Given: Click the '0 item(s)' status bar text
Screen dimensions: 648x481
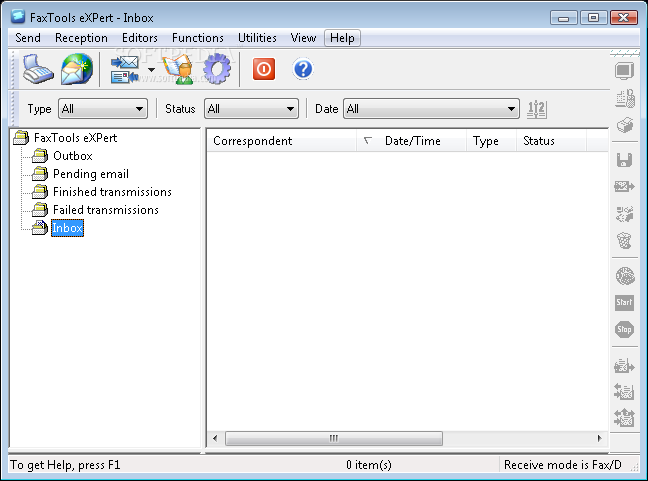Looking at the screenshot, I should click(369, 465).
